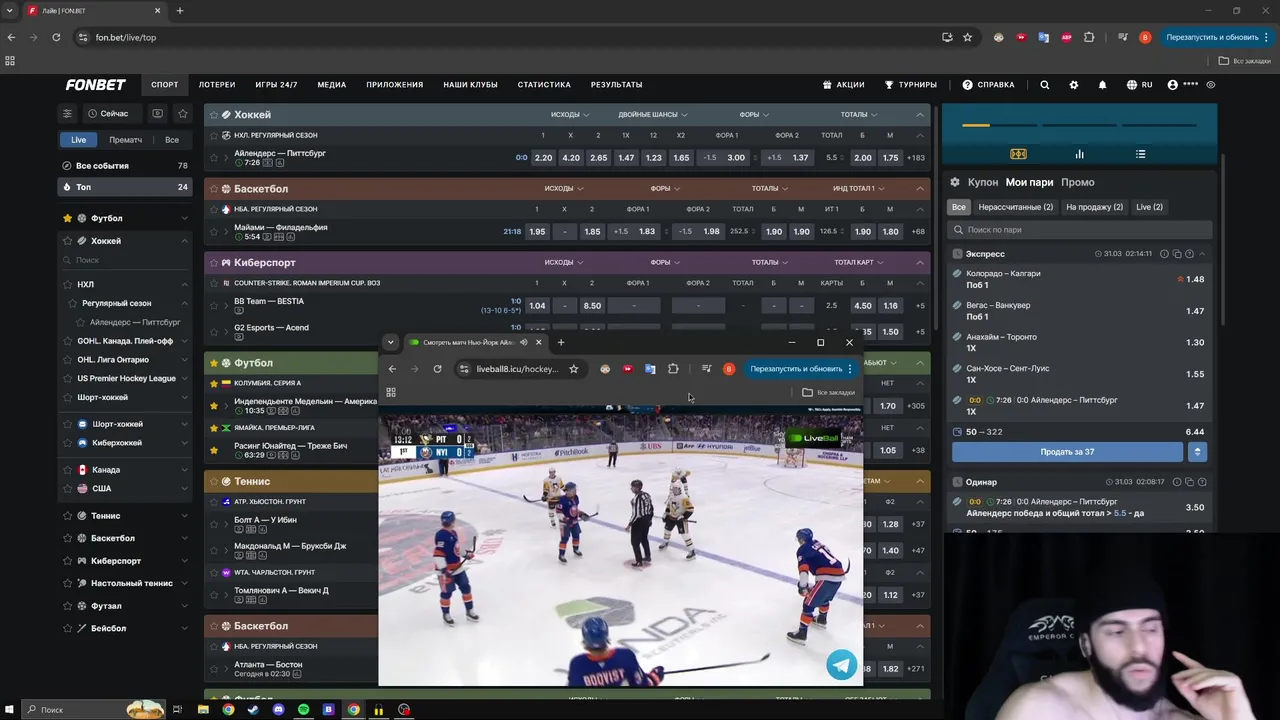Switch to the Прематч tab

pyautogui.click(x=126, y=140)
